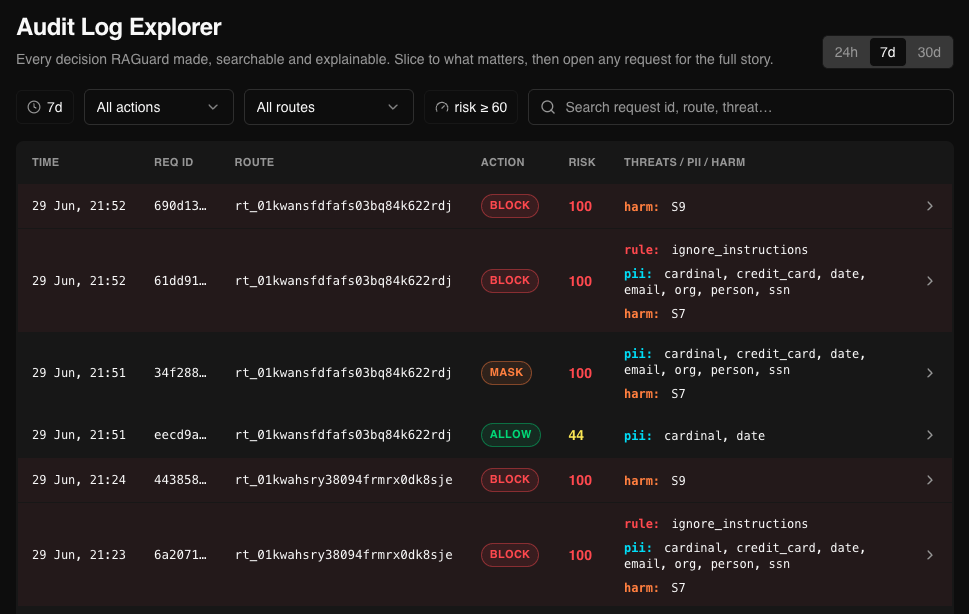969x614 pixels.
Task: Click 'rule: ignore_instructions' in row 6a2071
Action: coord(716,524)
